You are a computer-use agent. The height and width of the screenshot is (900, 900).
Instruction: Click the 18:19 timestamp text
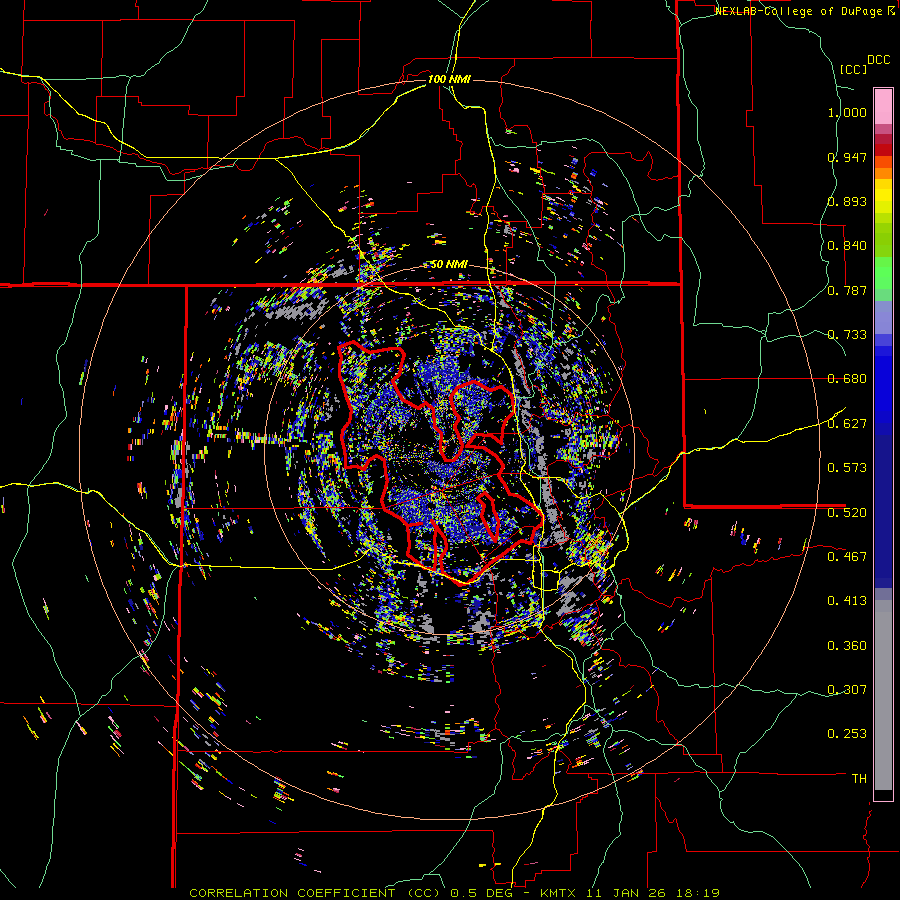[699, 893]
